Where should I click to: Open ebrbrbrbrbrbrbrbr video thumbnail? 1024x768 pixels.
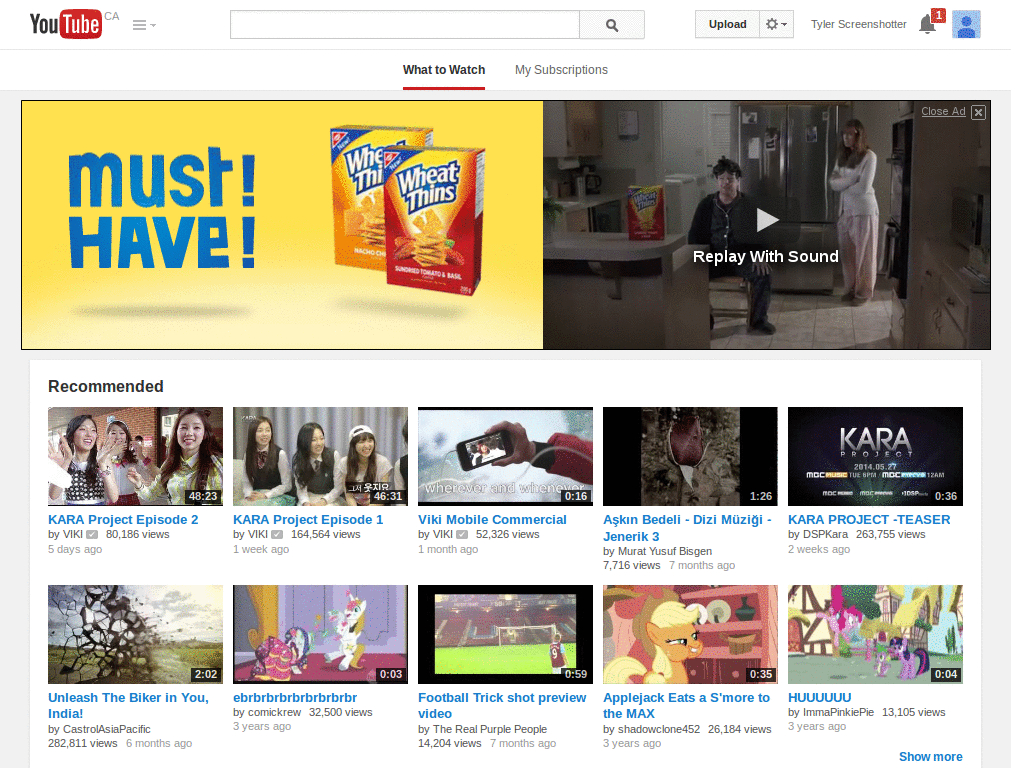tap(320, 634)
